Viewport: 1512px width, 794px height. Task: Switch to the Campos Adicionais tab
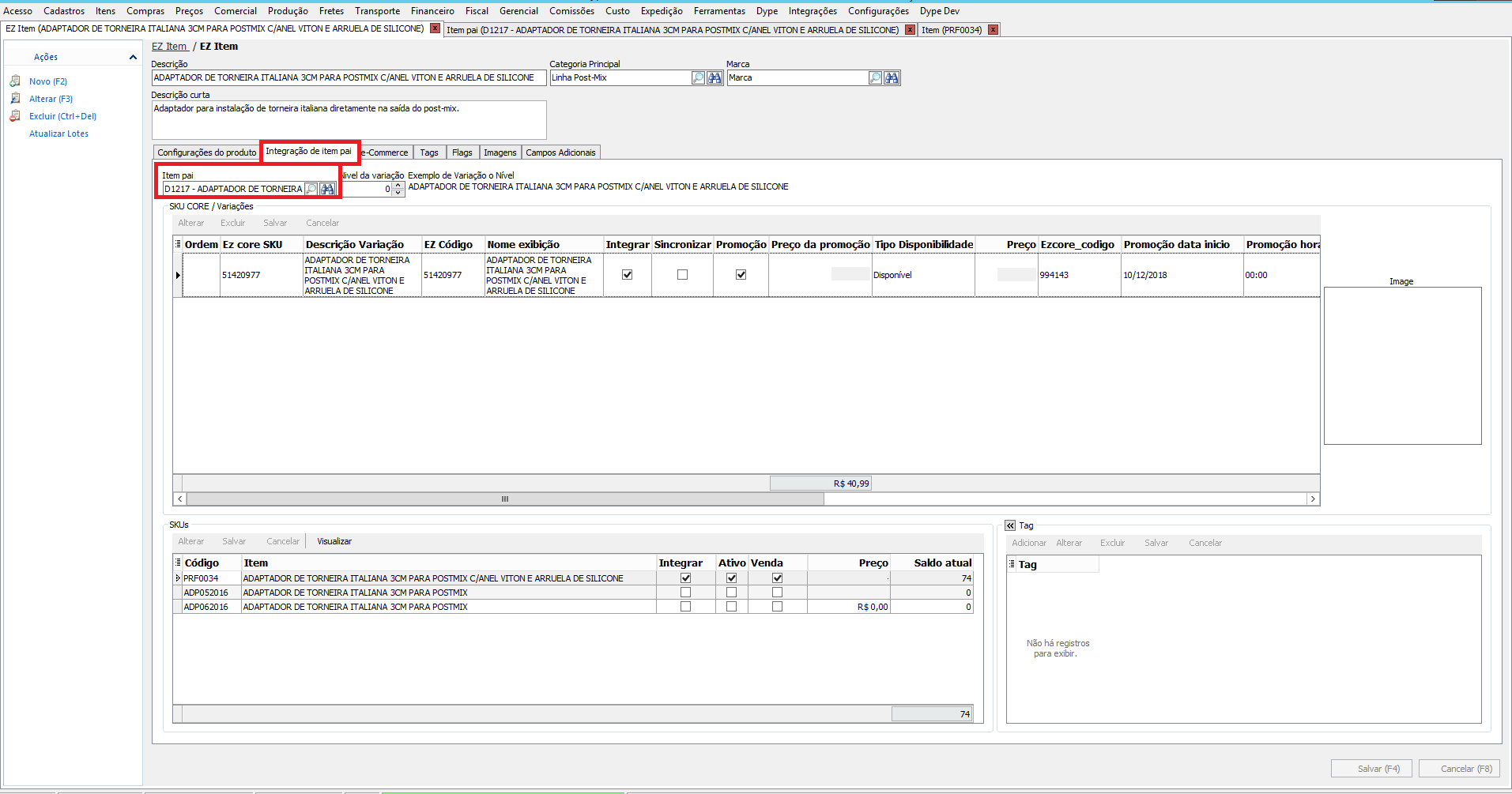[x=561, y=152]
